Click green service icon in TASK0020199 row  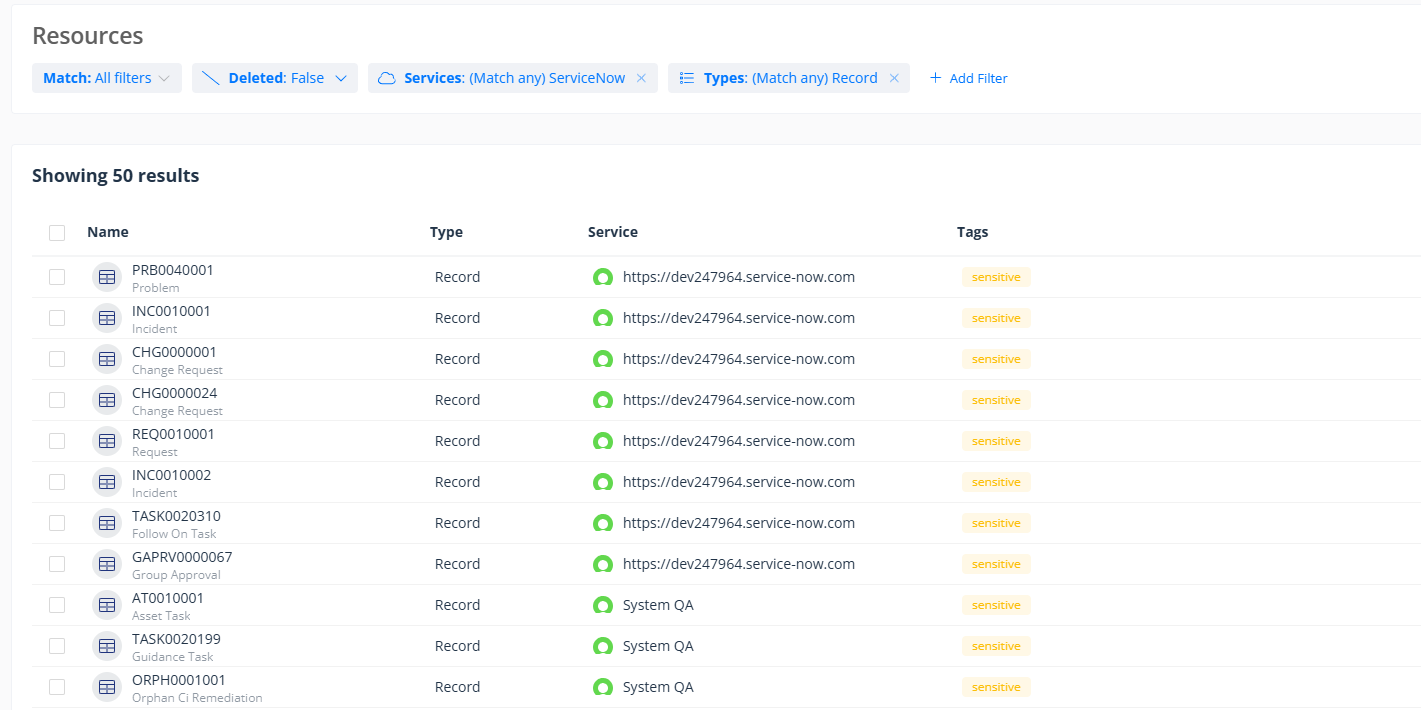602,646
